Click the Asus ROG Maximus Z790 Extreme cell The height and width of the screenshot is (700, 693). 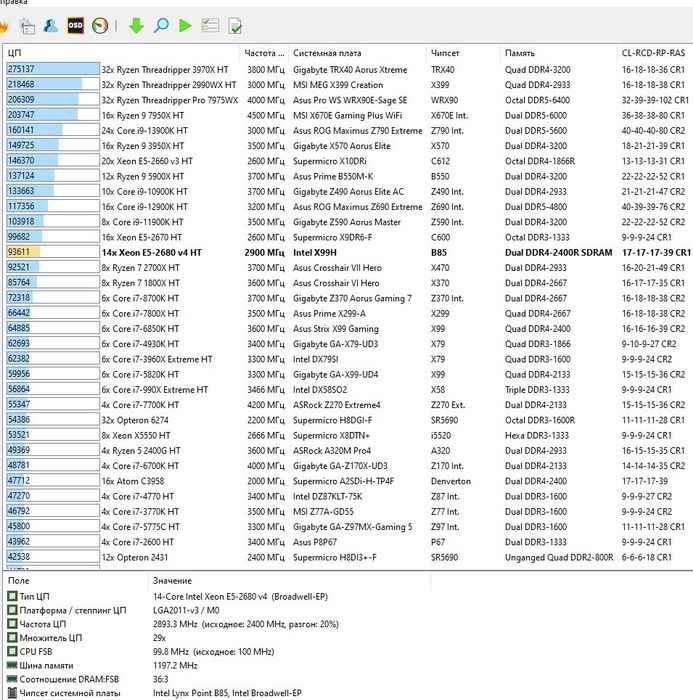click(357, 130)
